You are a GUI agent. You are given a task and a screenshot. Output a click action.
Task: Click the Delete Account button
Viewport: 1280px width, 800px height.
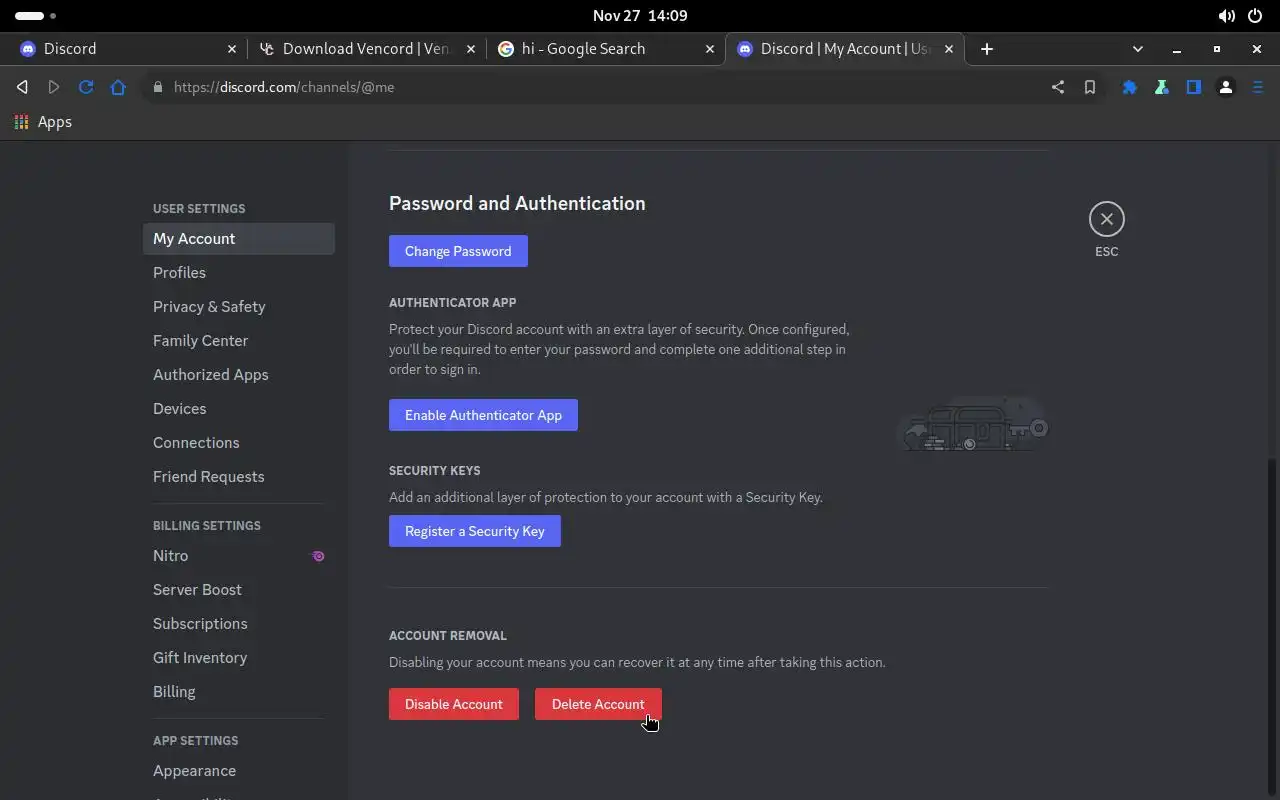(598, 704)
